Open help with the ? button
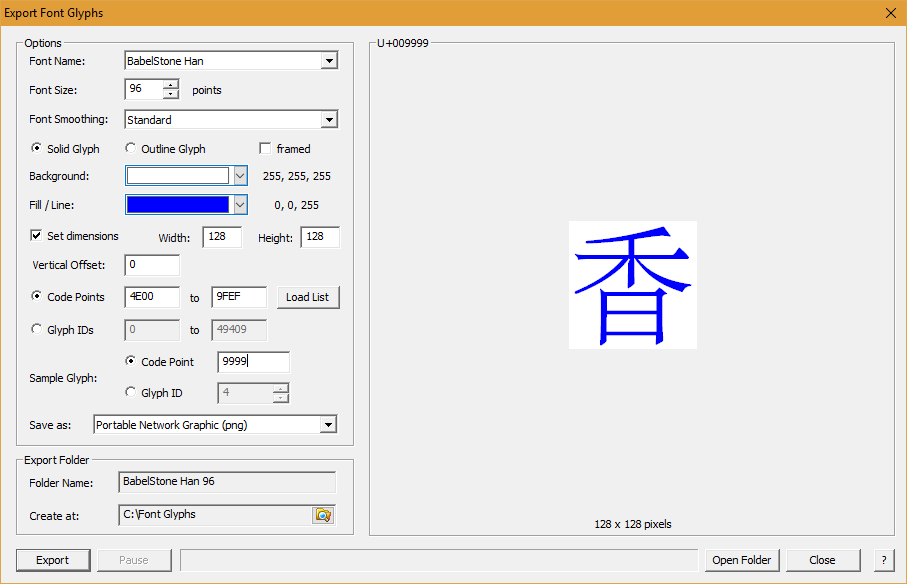Viewport: 907px width, 584px height. pos(884,560)
